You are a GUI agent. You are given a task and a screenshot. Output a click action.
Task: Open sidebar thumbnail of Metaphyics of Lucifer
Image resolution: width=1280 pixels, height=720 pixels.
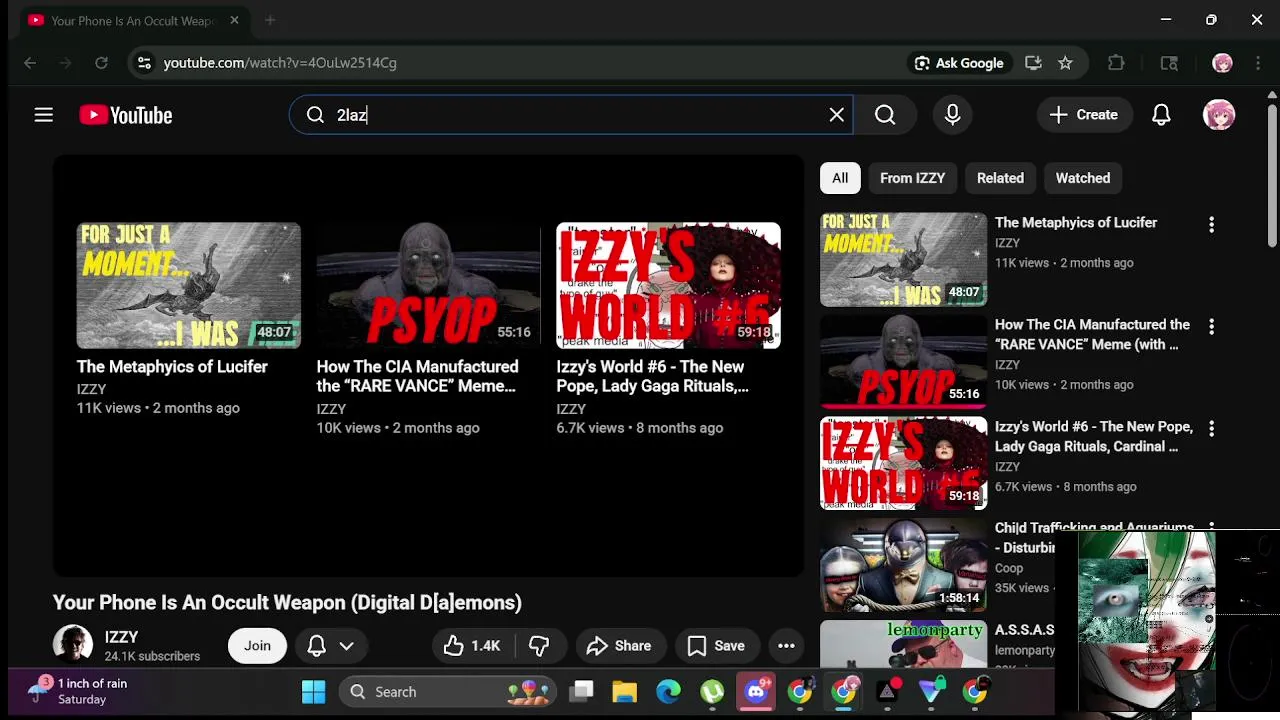coord(903,259)
